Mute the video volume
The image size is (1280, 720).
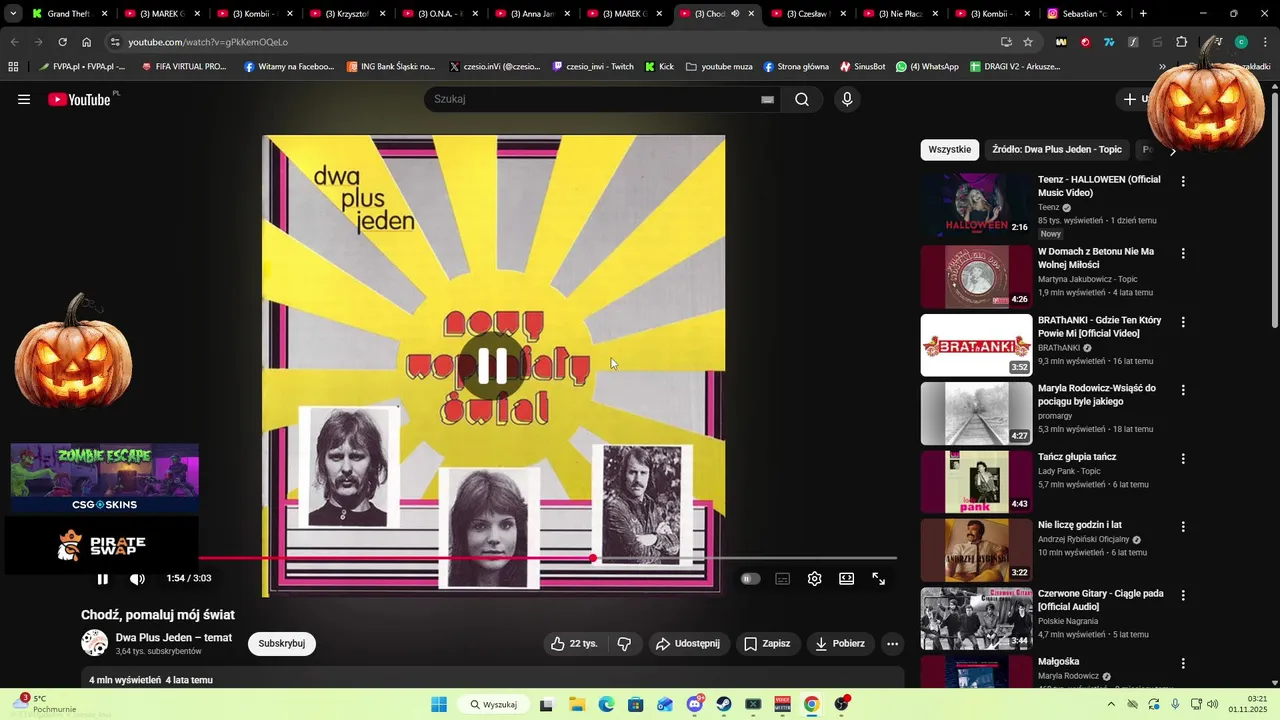click(137, 579)
